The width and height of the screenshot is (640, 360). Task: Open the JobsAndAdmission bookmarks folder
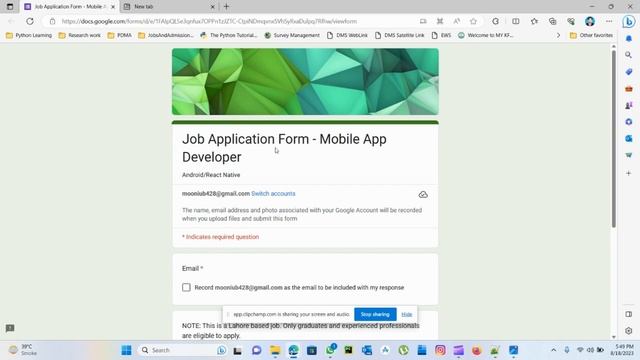pyautogui.click(x=166, y=36)
